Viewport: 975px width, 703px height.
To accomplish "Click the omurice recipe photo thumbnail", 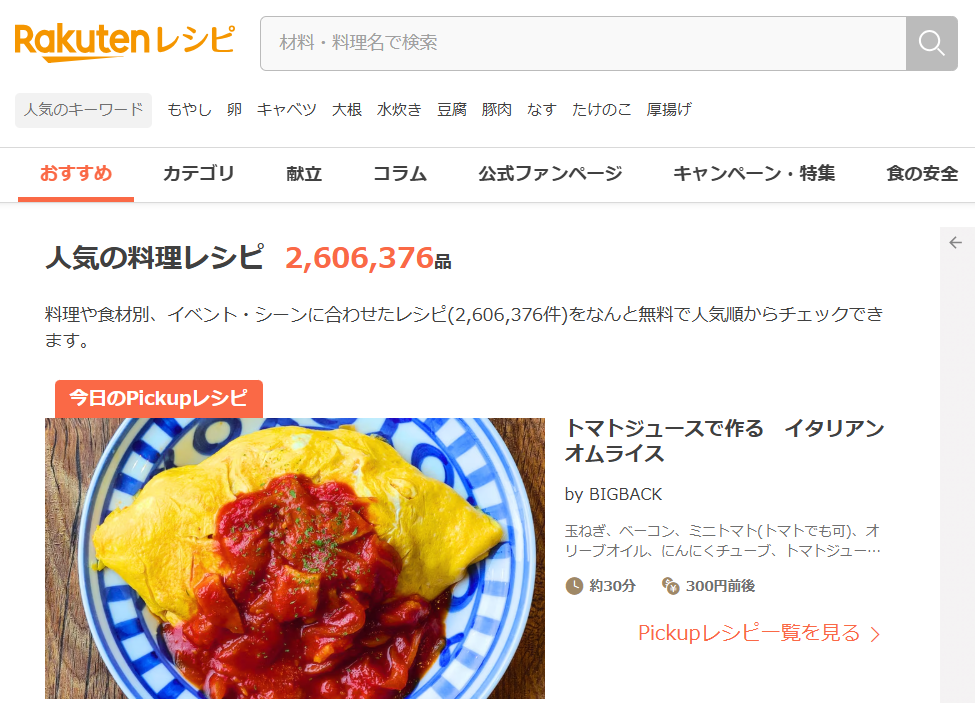I will [x=295, y=558].
